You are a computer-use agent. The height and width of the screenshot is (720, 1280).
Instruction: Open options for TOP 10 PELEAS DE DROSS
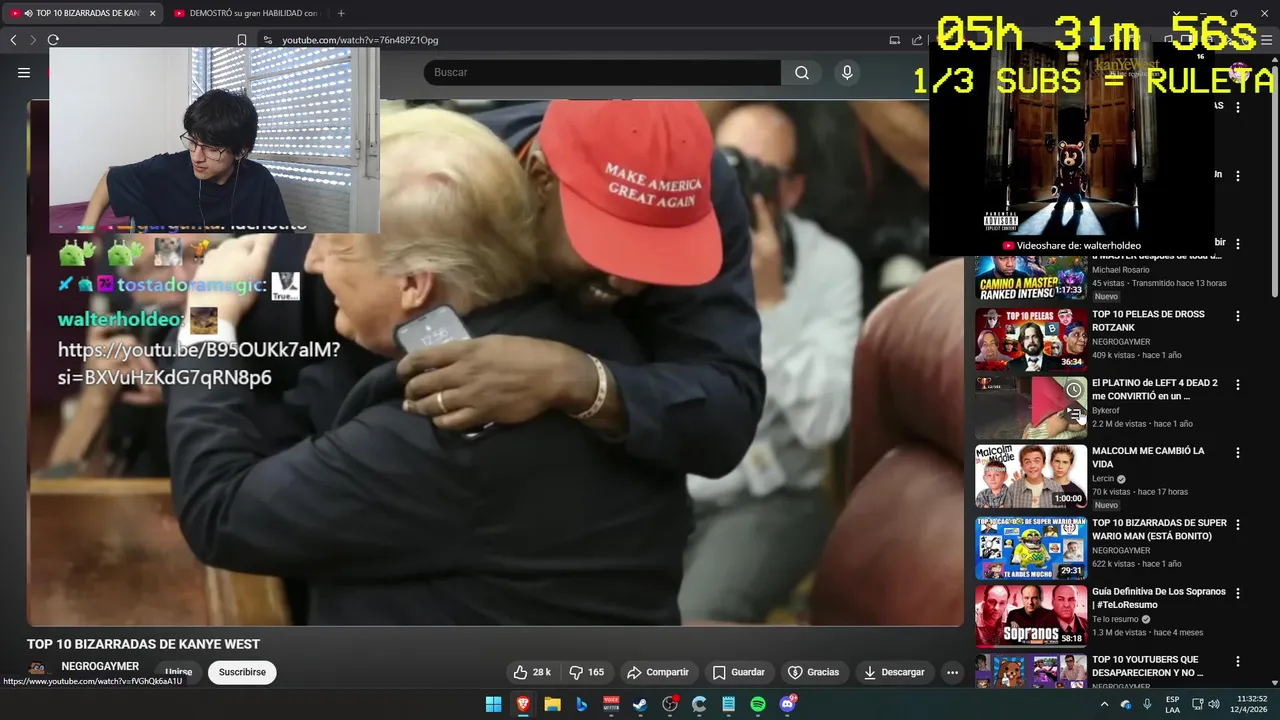[1238, 316]
